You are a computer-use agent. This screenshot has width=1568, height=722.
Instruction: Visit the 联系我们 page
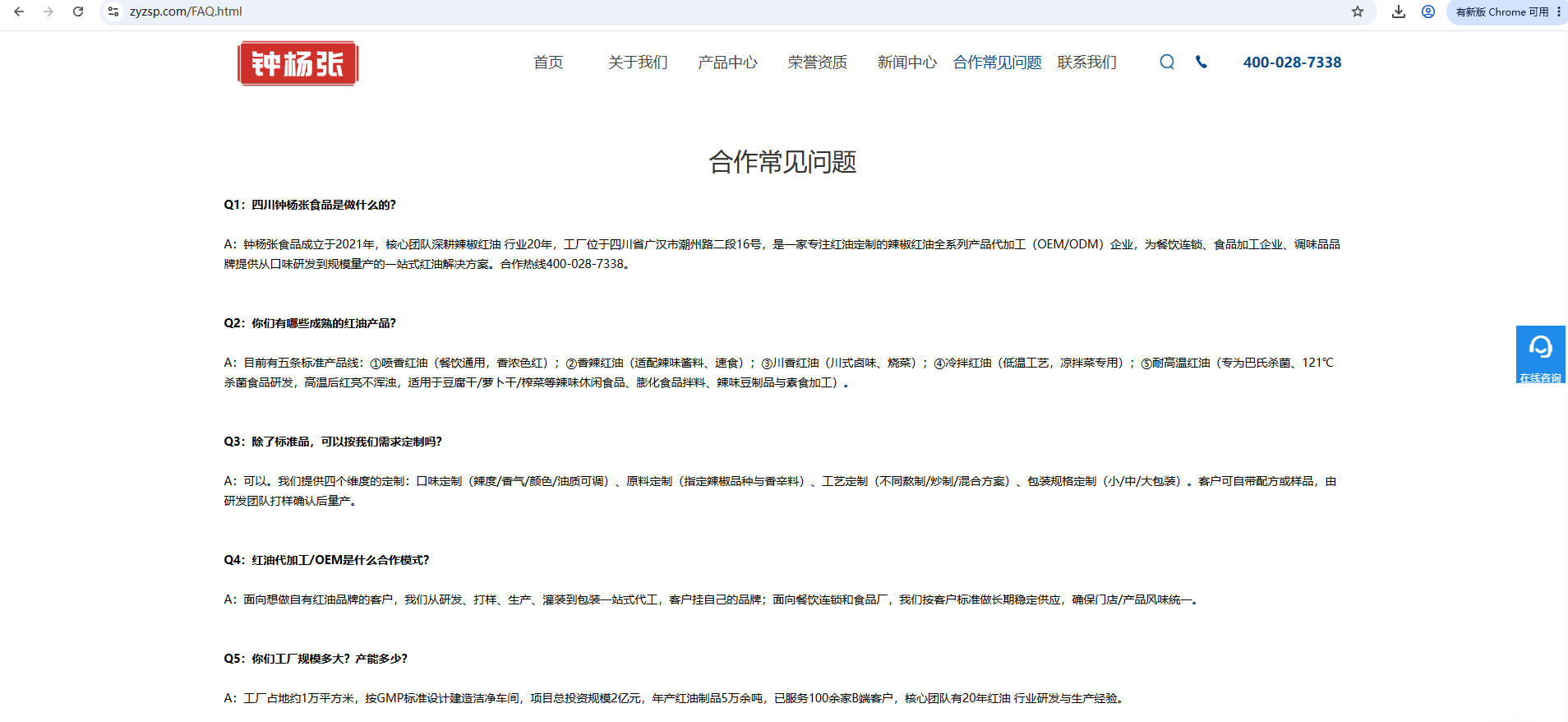point(1087,62)
